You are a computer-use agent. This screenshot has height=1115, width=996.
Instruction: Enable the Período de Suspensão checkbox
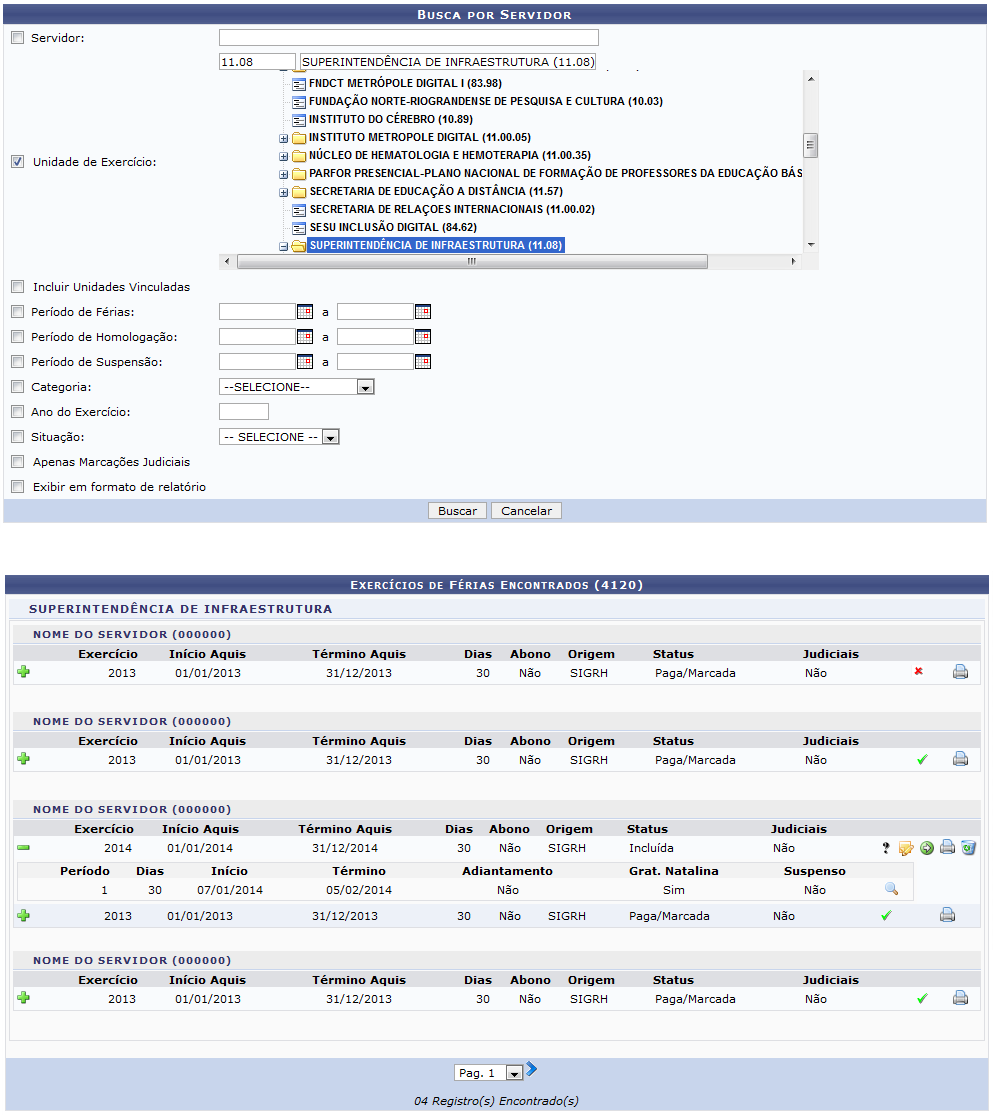click(18, 362)
